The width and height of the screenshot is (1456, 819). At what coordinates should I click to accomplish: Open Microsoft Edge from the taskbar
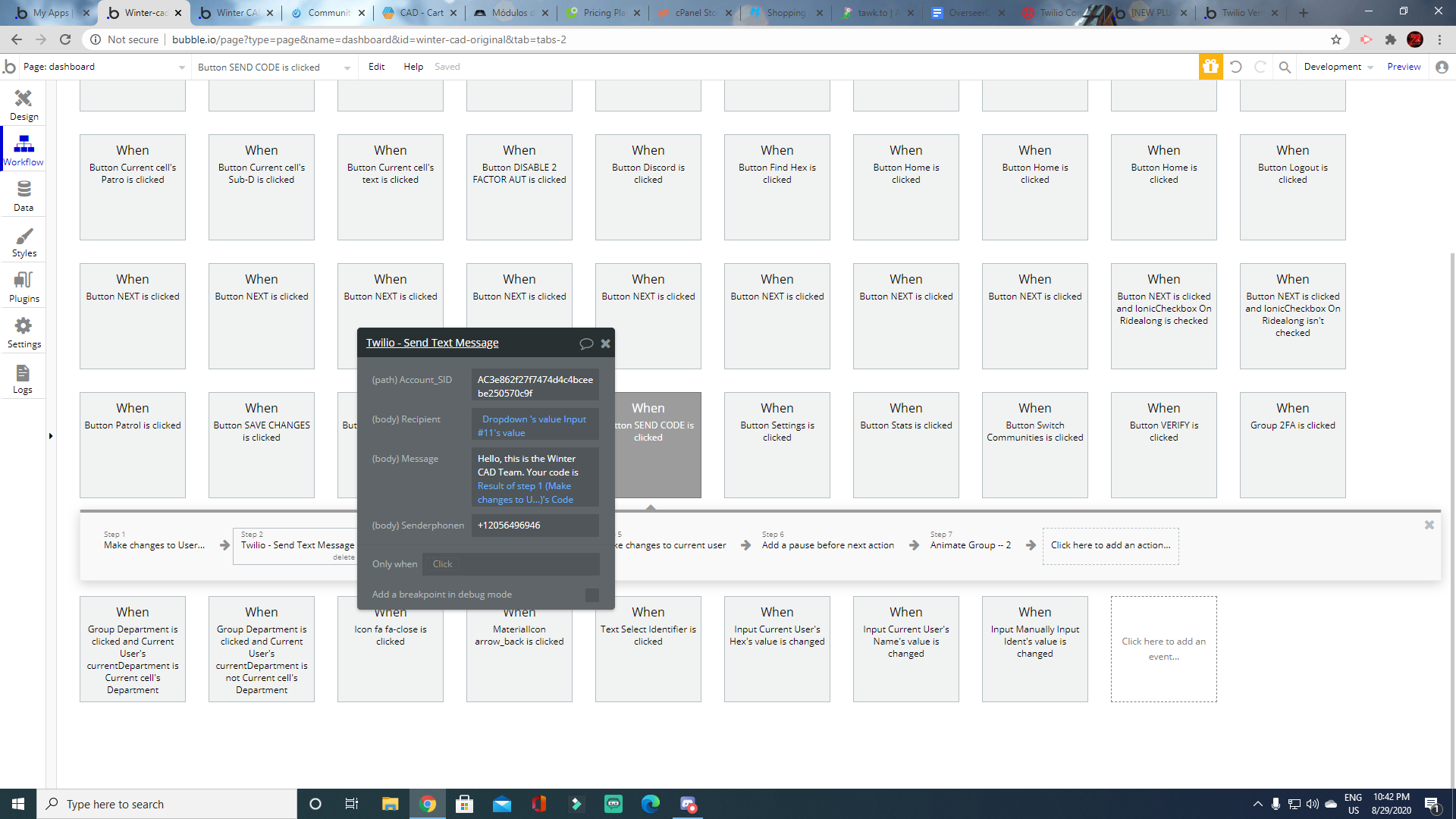(x=651, y=804)
